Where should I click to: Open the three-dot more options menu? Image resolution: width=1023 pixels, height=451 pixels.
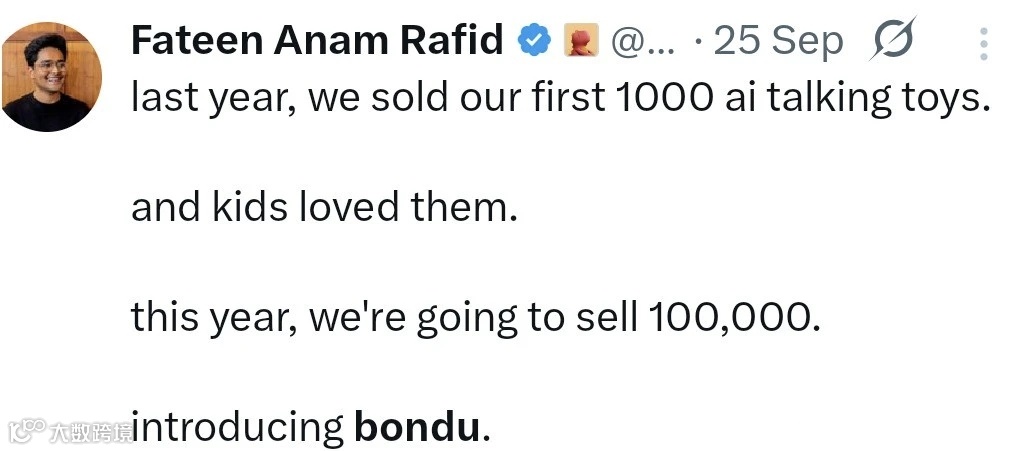coord(984,43)
